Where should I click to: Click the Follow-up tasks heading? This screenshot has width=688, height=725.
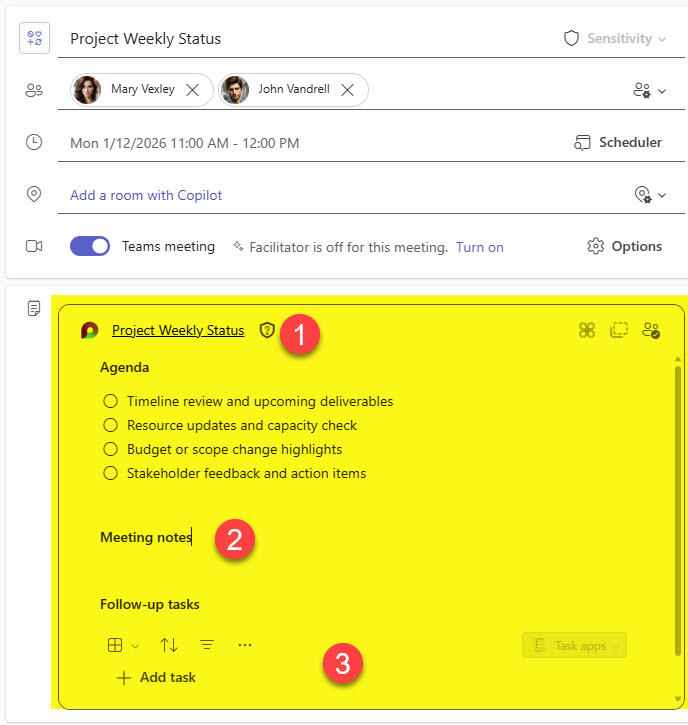click(x=150, y=604)
